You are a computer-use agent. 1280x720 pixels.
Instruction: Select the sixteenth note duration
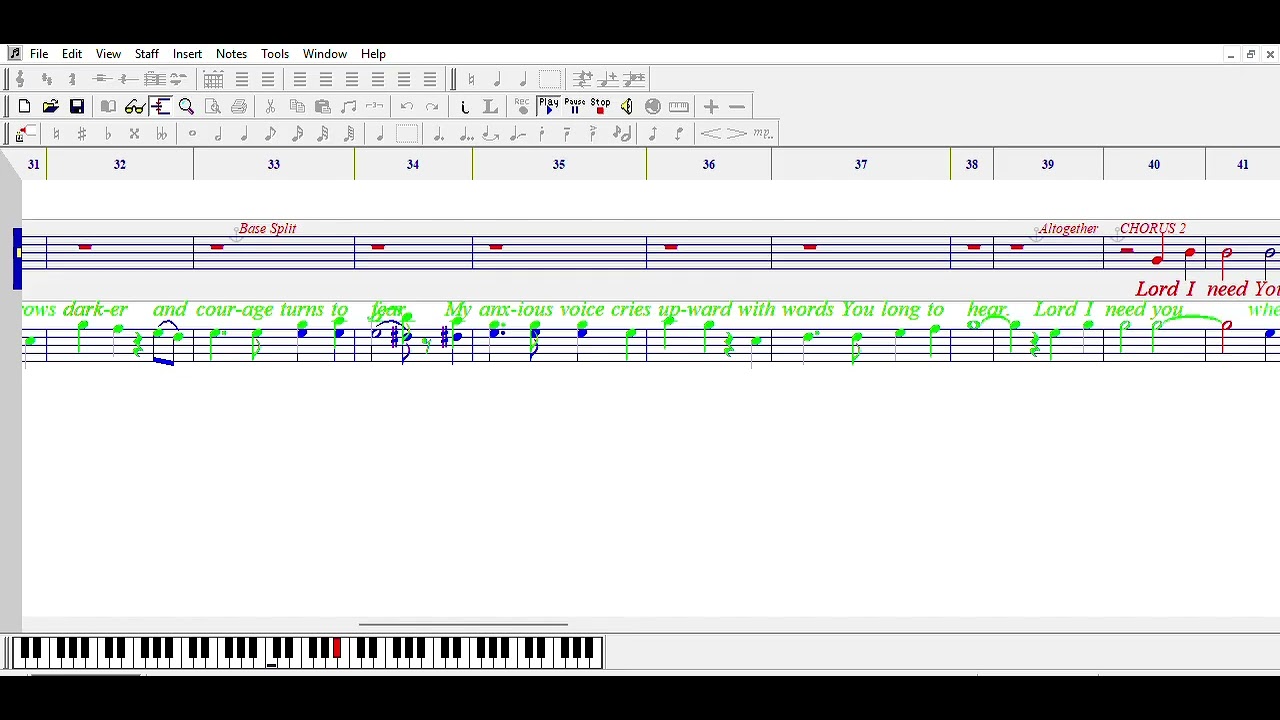click(x=297, y=133)
